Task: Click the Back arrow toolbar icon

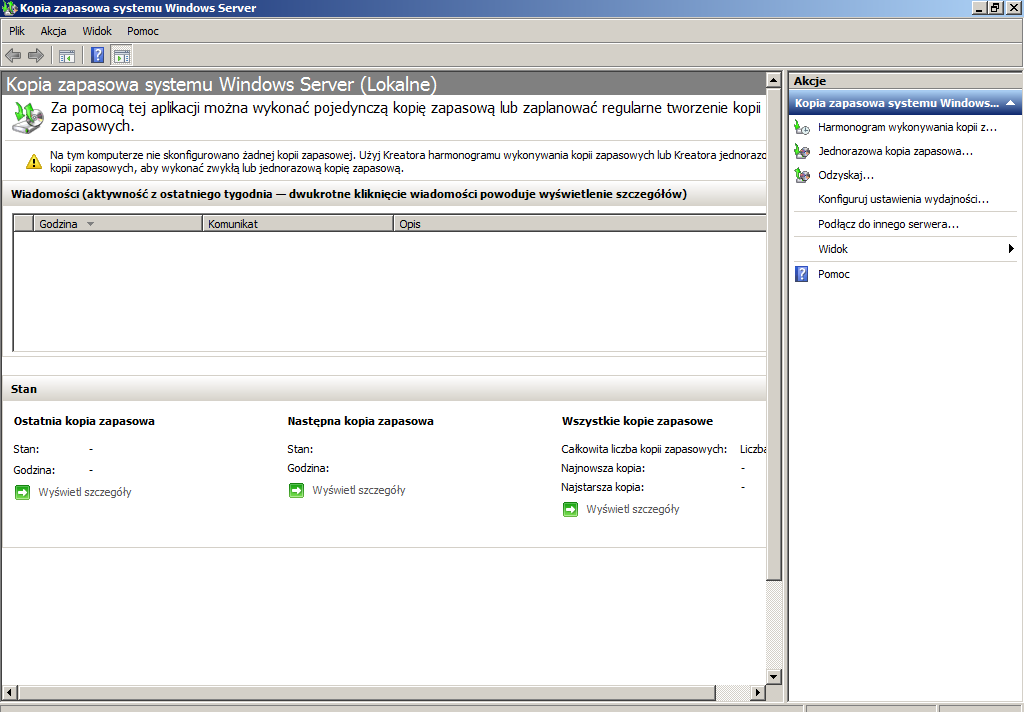Action: 13,56
